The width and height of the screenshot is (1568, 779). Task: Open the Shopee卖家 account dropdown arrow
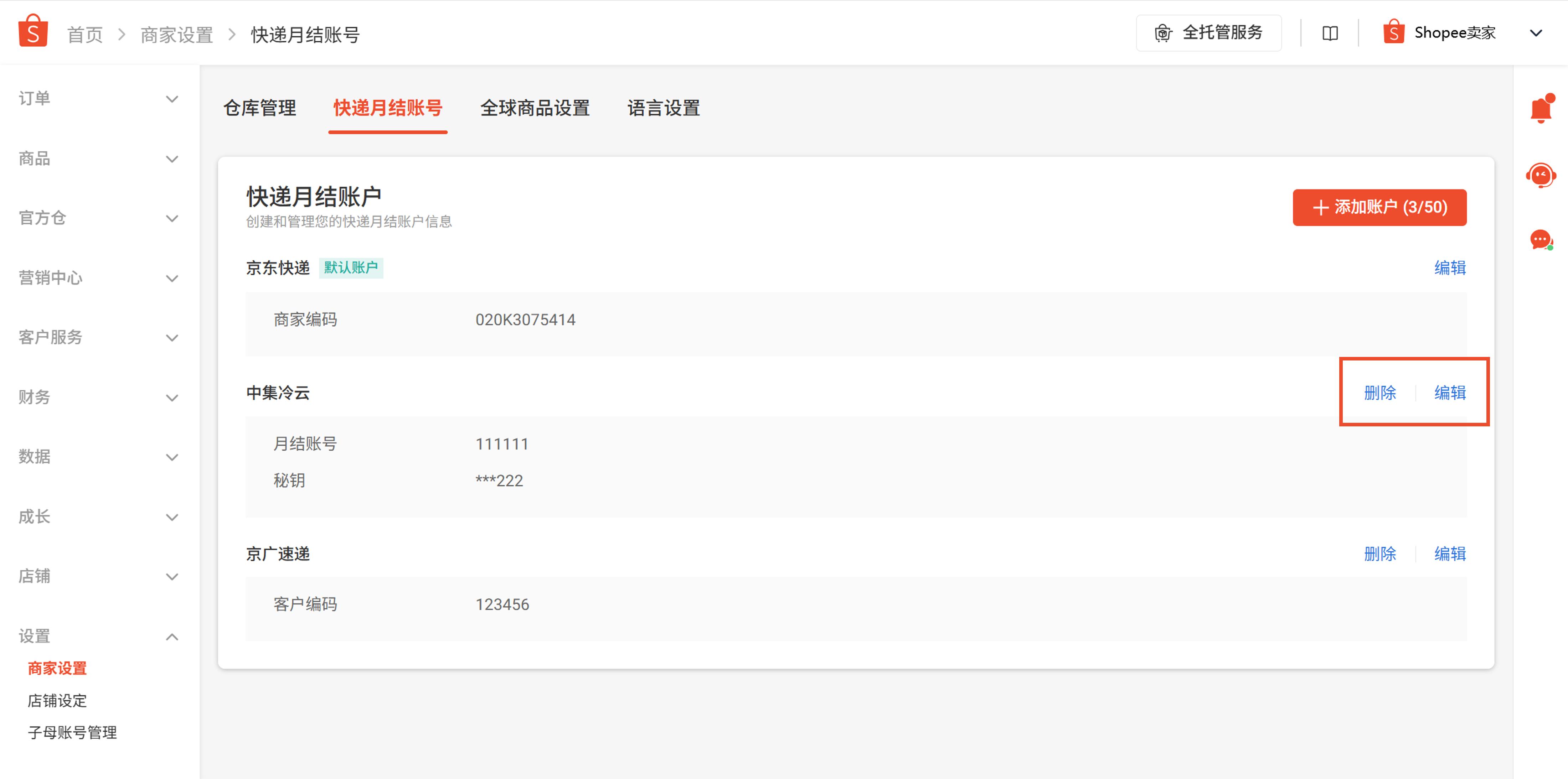pos(1536,33)
